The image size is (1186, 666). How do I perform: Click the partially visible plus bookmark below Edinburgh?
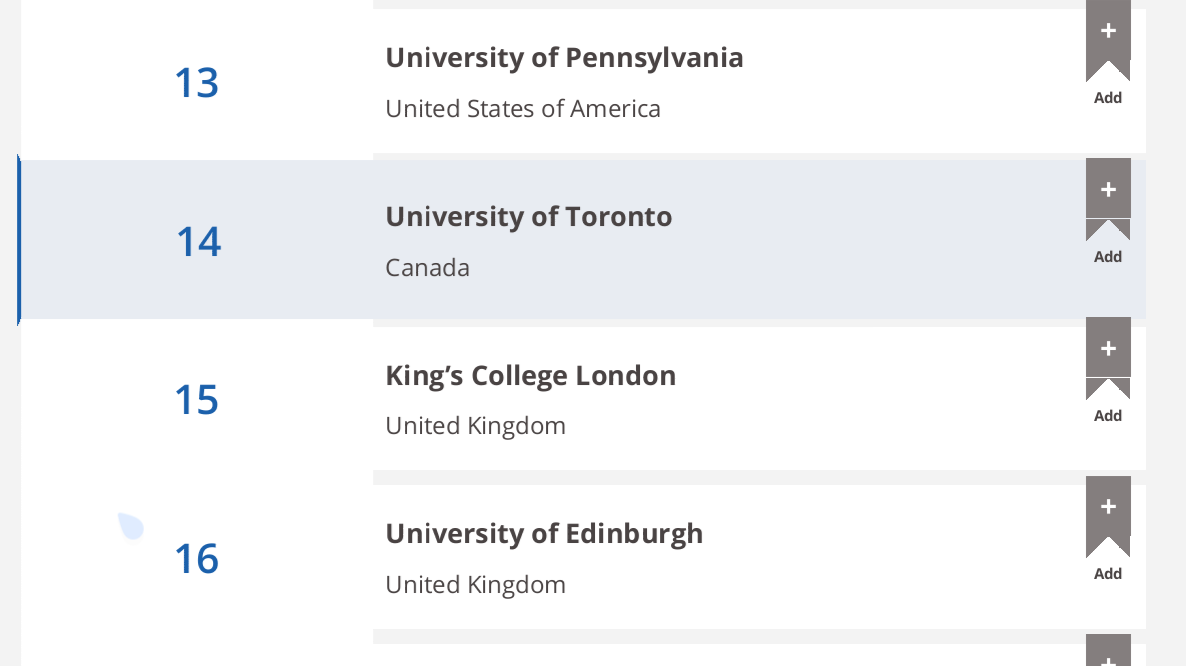pos(1108,651)
